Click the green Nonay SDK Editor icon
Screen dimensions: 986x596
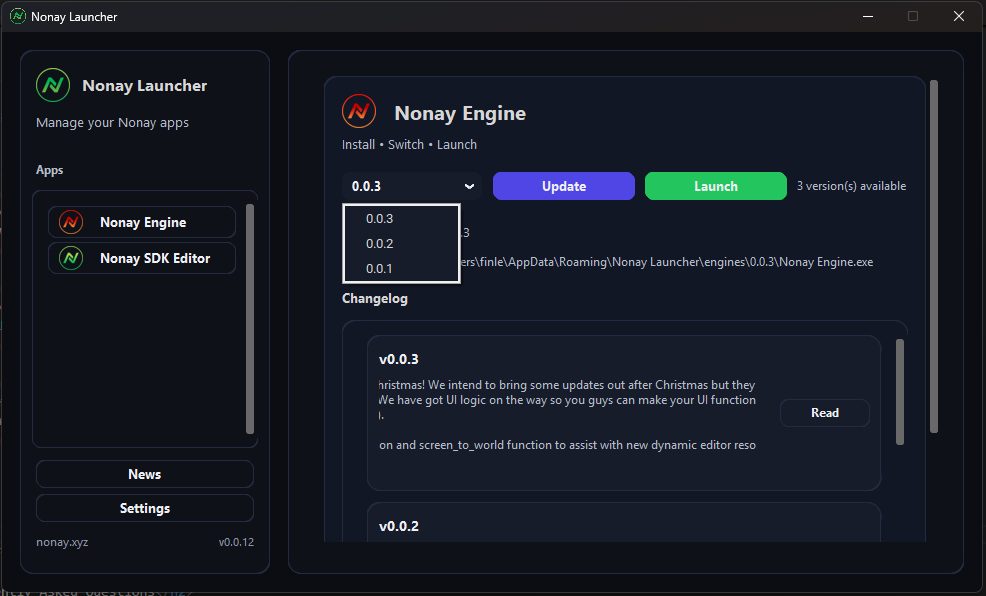point(71,258)
